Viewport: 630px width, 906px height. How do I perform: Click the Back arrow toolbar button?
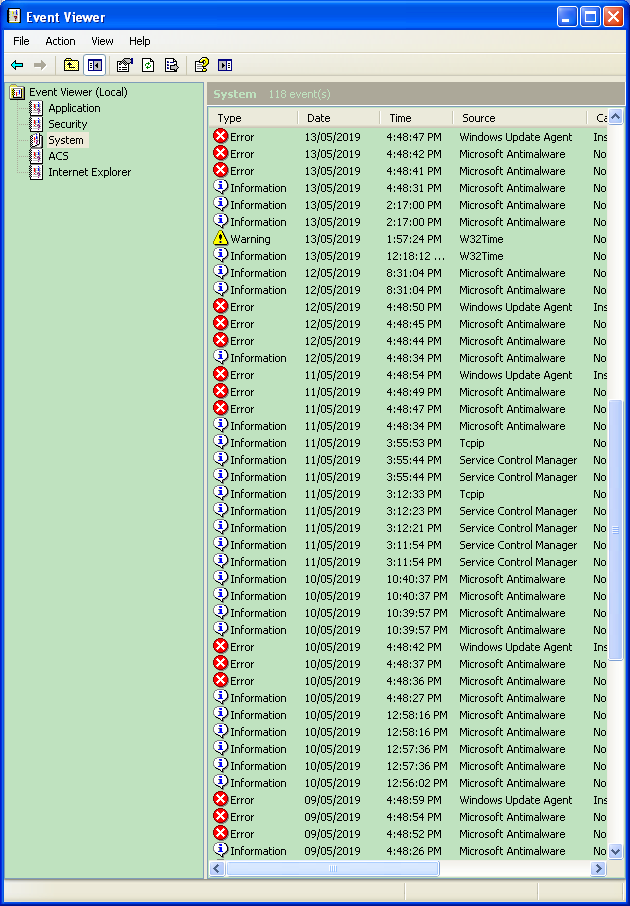pyautogui.click(x=17, y=65)
